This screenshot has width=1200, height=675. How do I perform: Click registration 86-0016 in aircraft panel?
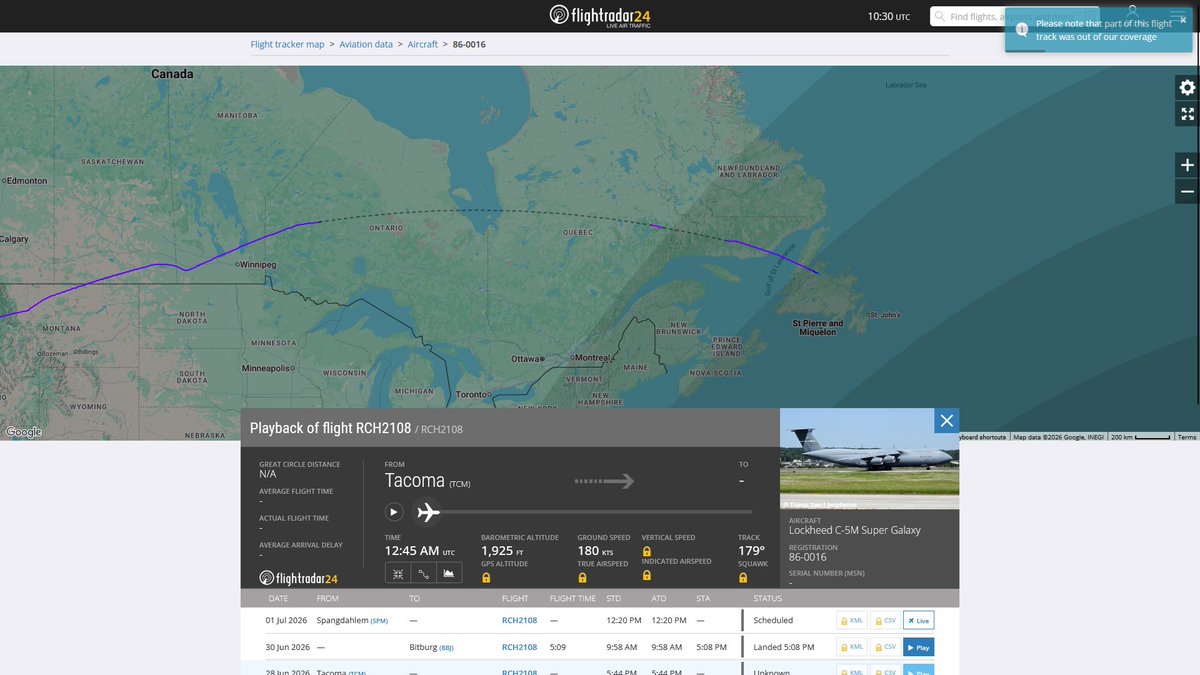808,557
